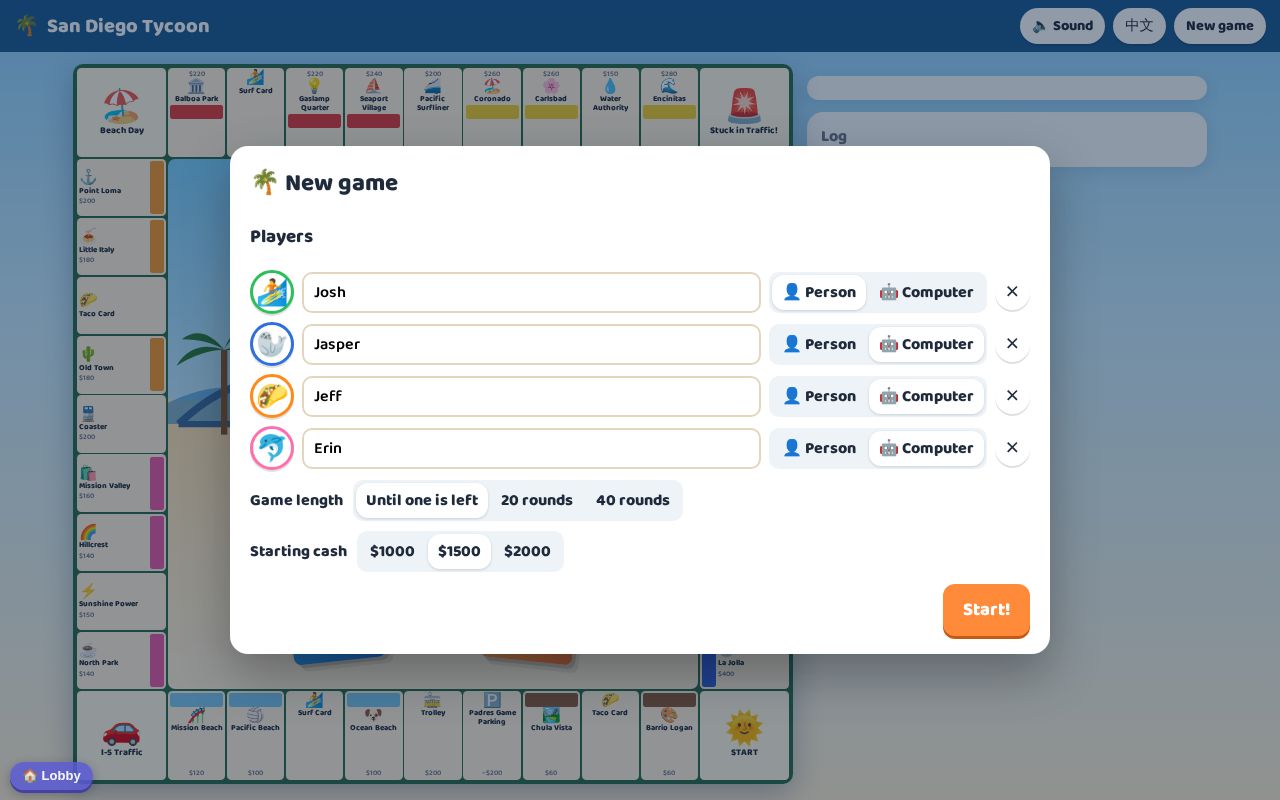Viewport: 1280px width, 800px height.
Task: Click the Pacific Beach volleyball tile
Action: click(255, 735)
